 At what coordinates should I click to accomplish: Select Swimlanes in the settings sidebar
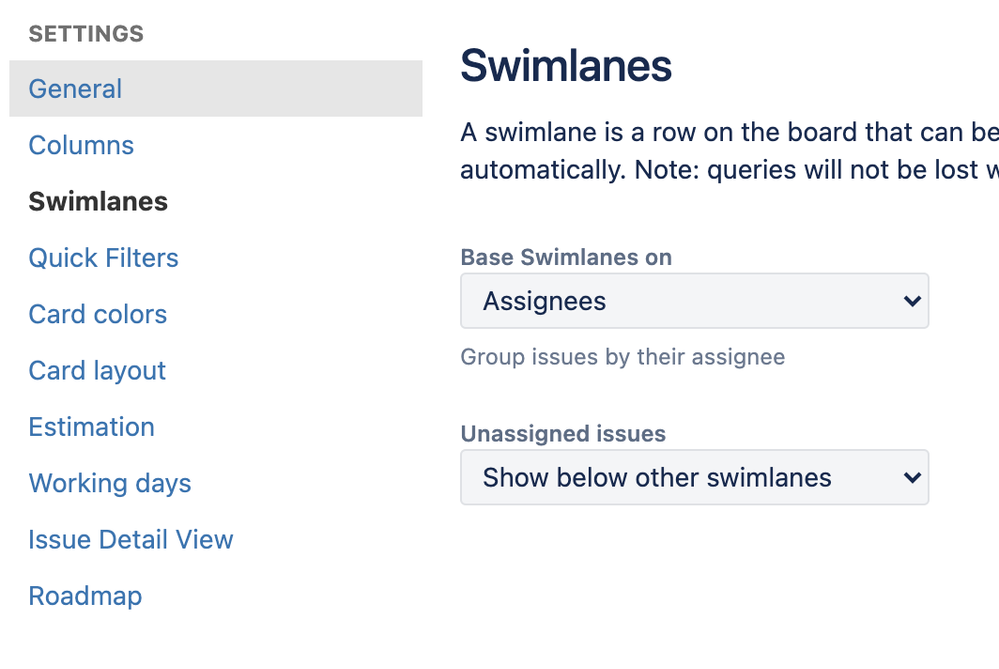click(98, 201)
